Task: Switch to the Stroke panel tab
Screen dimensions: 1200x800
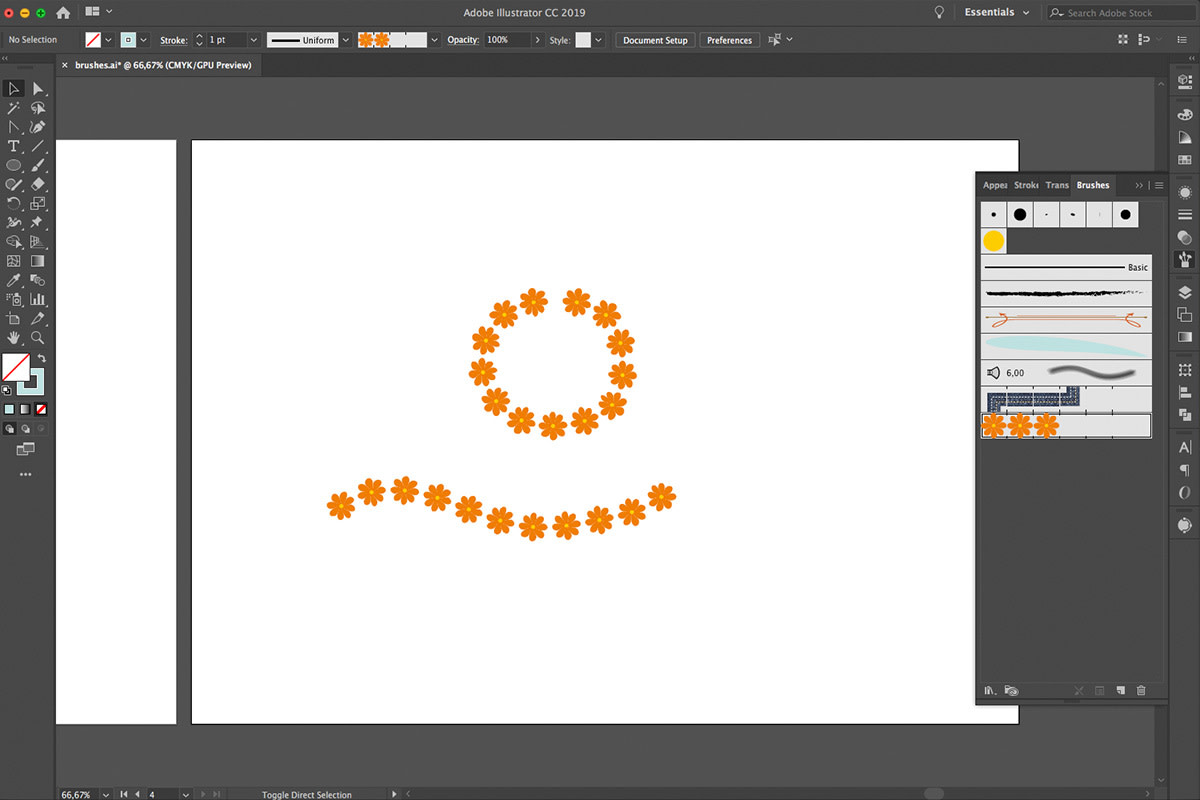Action: click(1026, 185)
